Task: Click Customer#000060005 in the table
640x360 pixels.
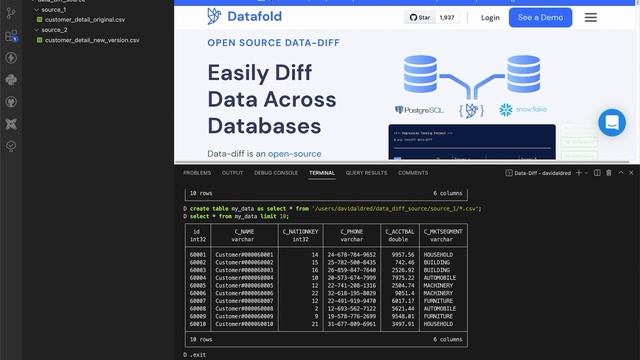Action: pyautogui.click(x=244, y=285)
